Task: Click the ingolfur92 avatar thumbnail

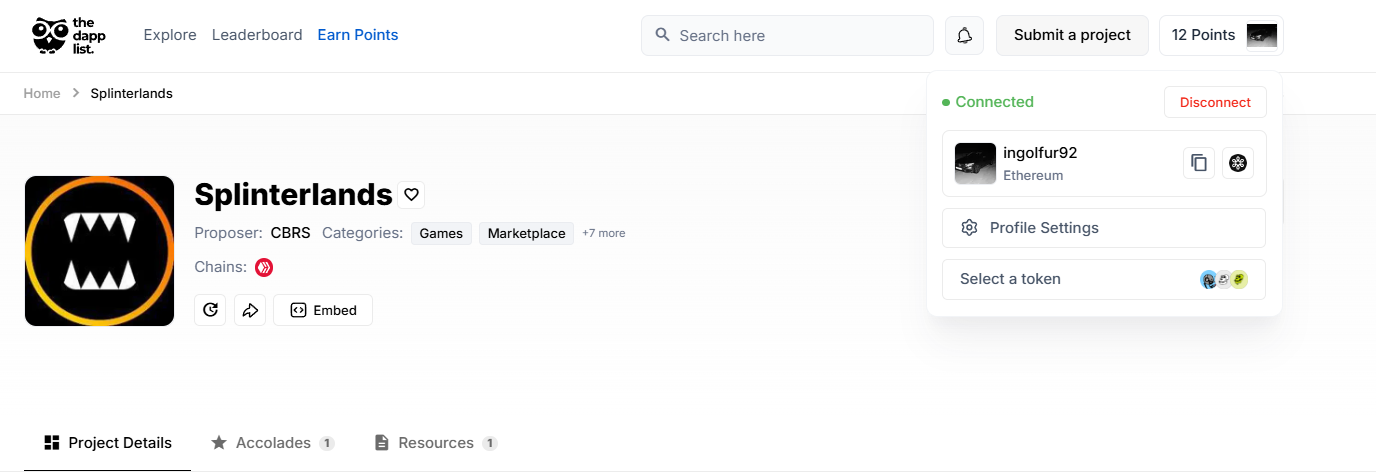Action: tap(975, 163)
